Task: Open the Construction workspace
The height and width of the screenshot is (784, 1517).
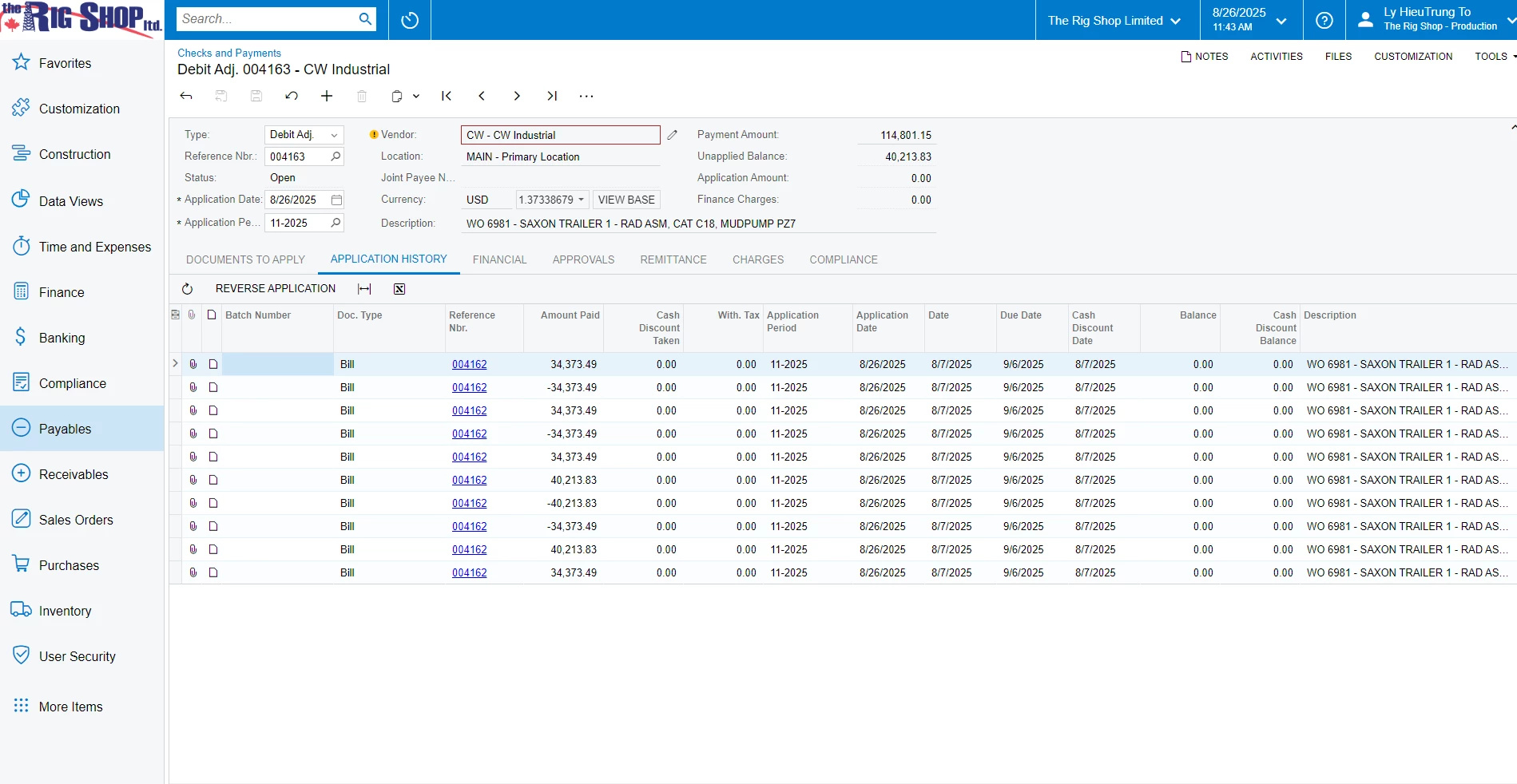Action: pos(81,154)
